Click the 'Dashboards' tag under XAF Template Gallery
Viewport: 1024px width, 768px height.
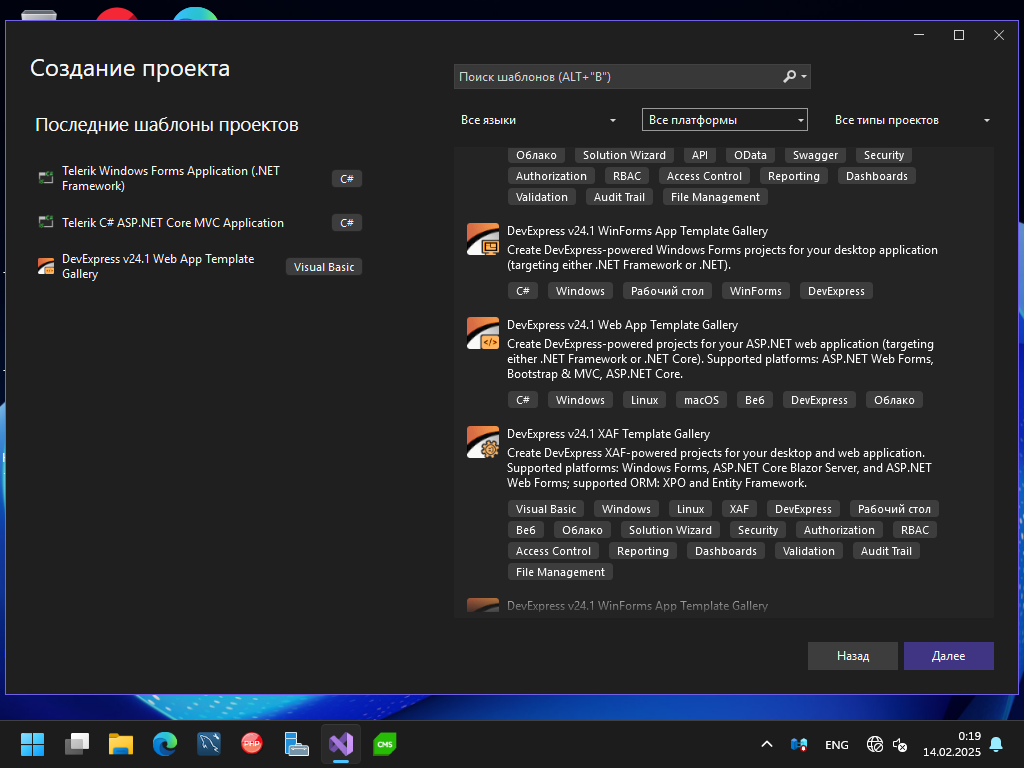click(x=726, y=551)
